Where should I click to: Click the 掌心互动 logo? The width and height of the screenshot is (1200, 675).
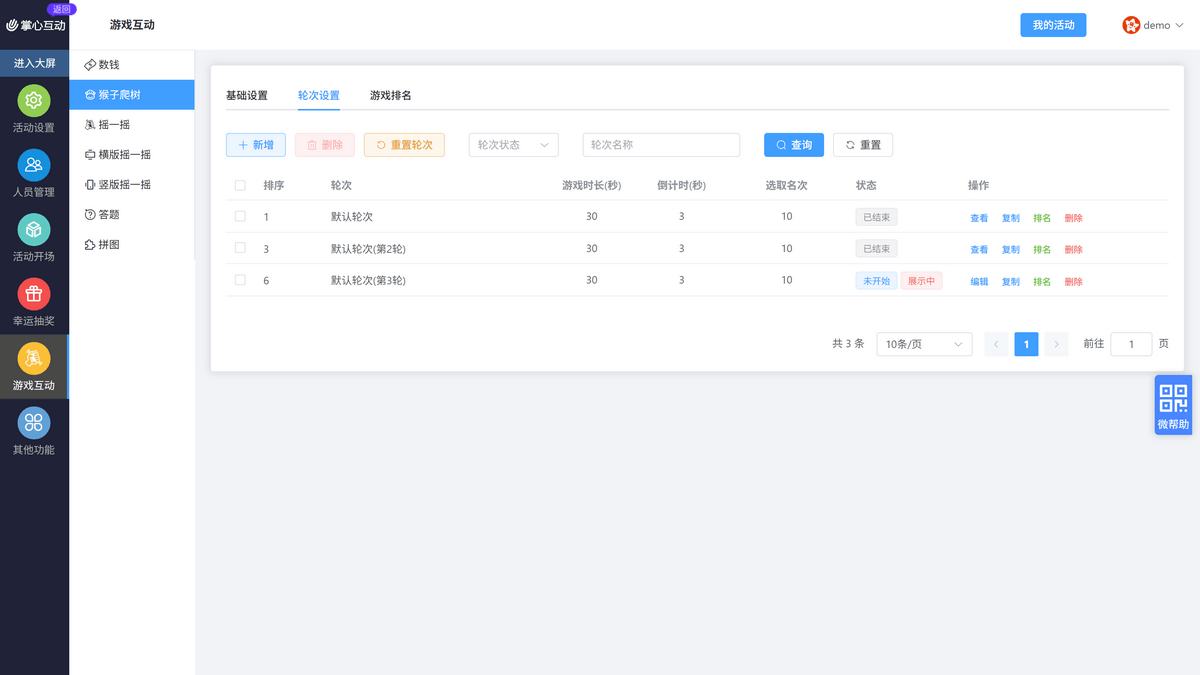[35, 25]
